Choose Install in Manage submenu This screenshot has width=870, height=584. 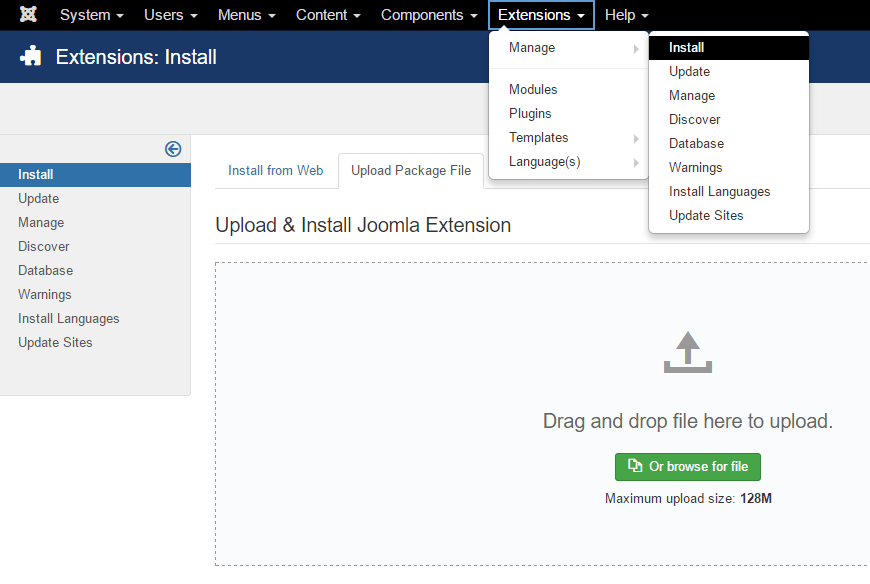[729, 48]
